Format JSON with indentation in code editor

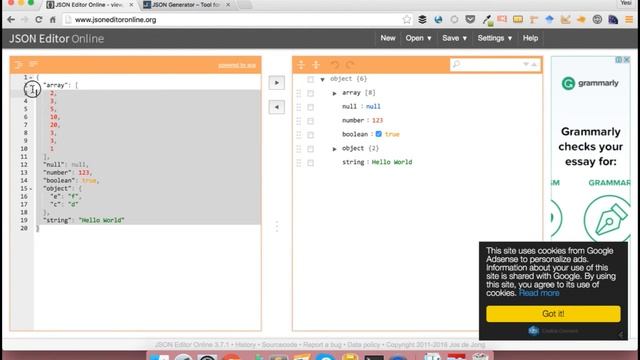click(x=18, y=64)
